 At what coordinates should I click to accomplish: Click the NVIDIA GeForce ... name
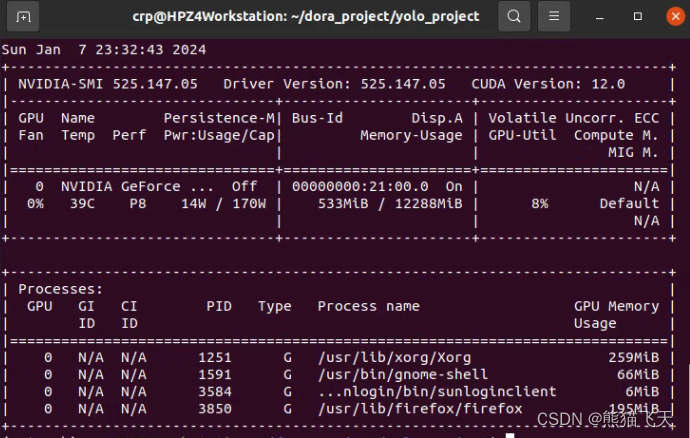(137, 187)
